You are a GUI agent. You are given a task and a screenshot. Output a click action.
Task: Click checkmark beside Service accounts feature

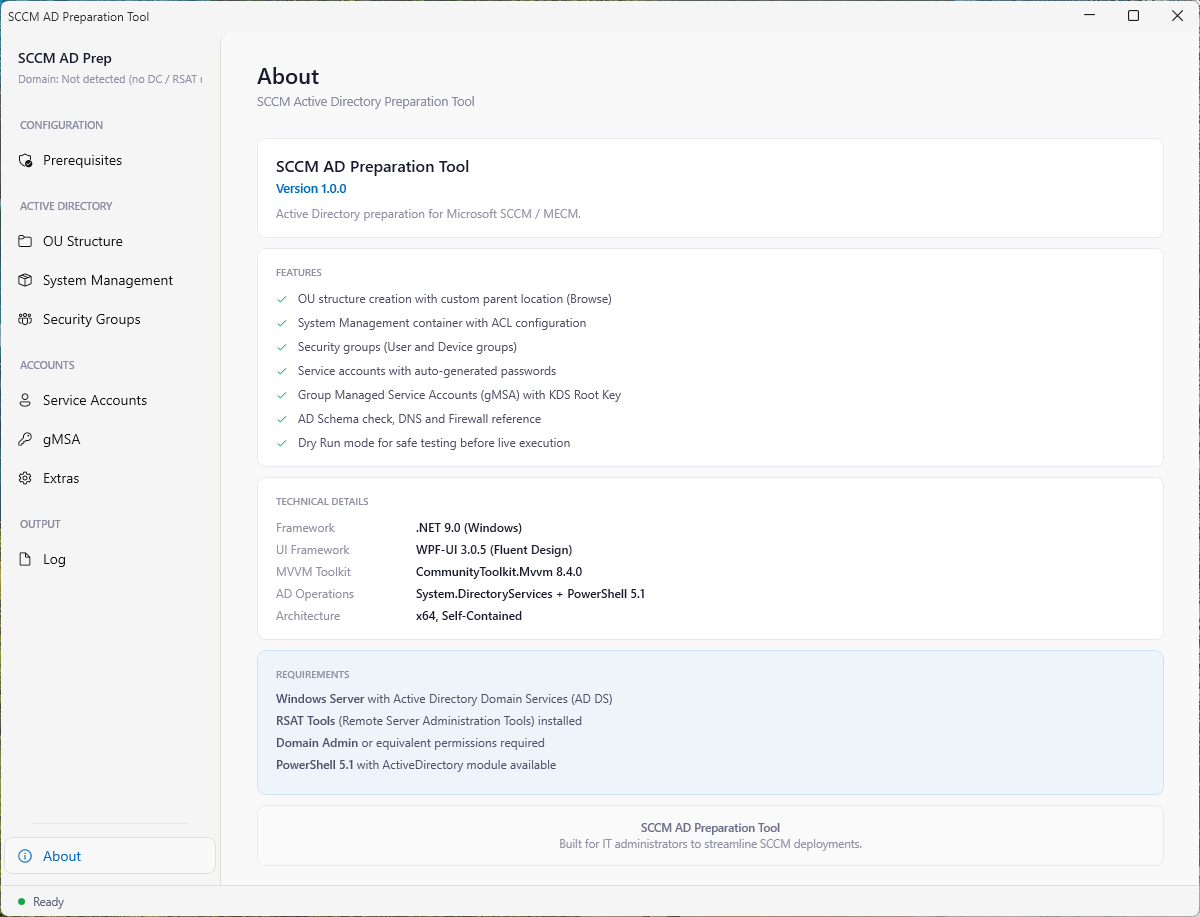point(282,371)
